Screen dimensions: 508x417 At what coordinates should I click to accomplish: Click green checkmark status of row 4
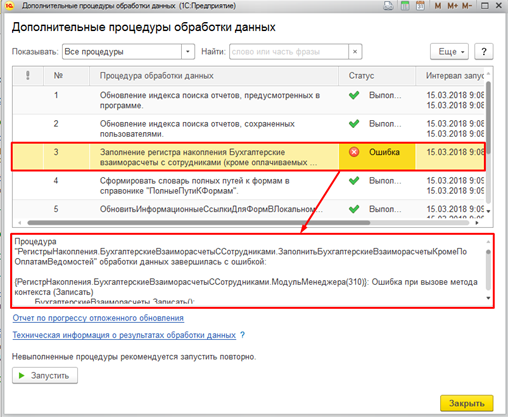tap(354, 181)
